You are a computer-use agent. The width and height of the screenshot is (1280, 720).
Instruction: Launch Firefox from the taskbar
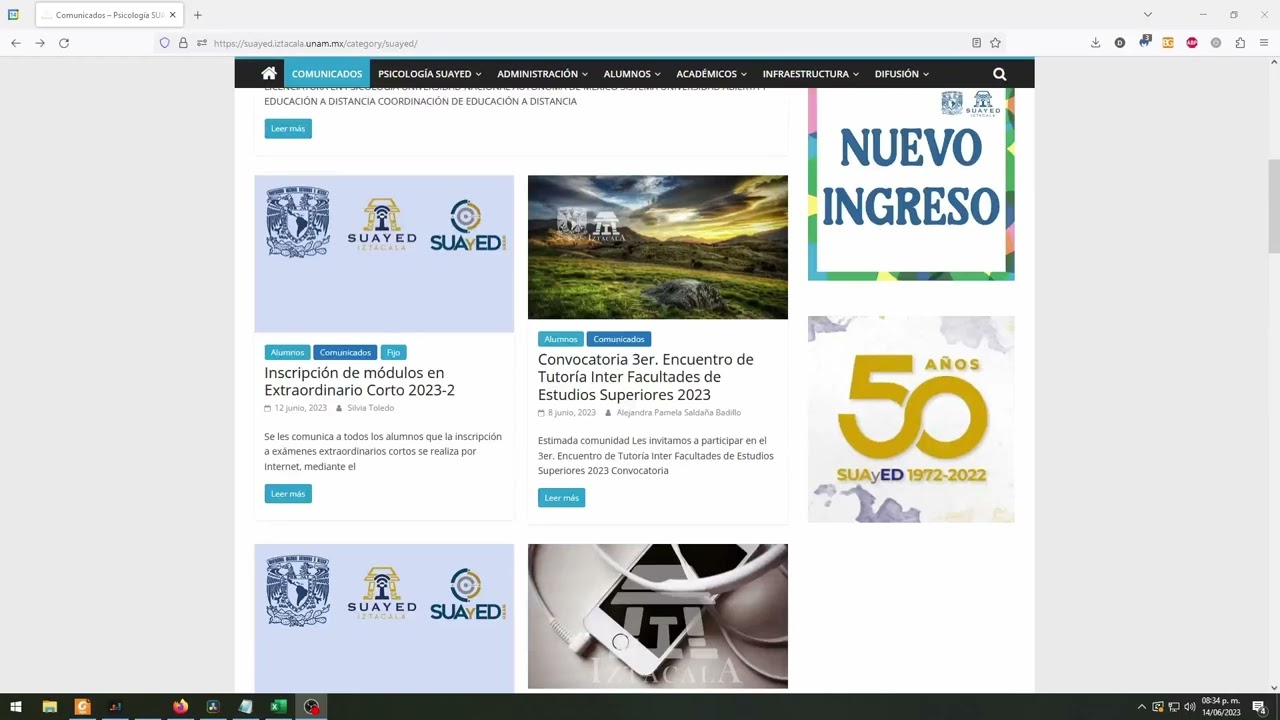(x=180, y=707)
